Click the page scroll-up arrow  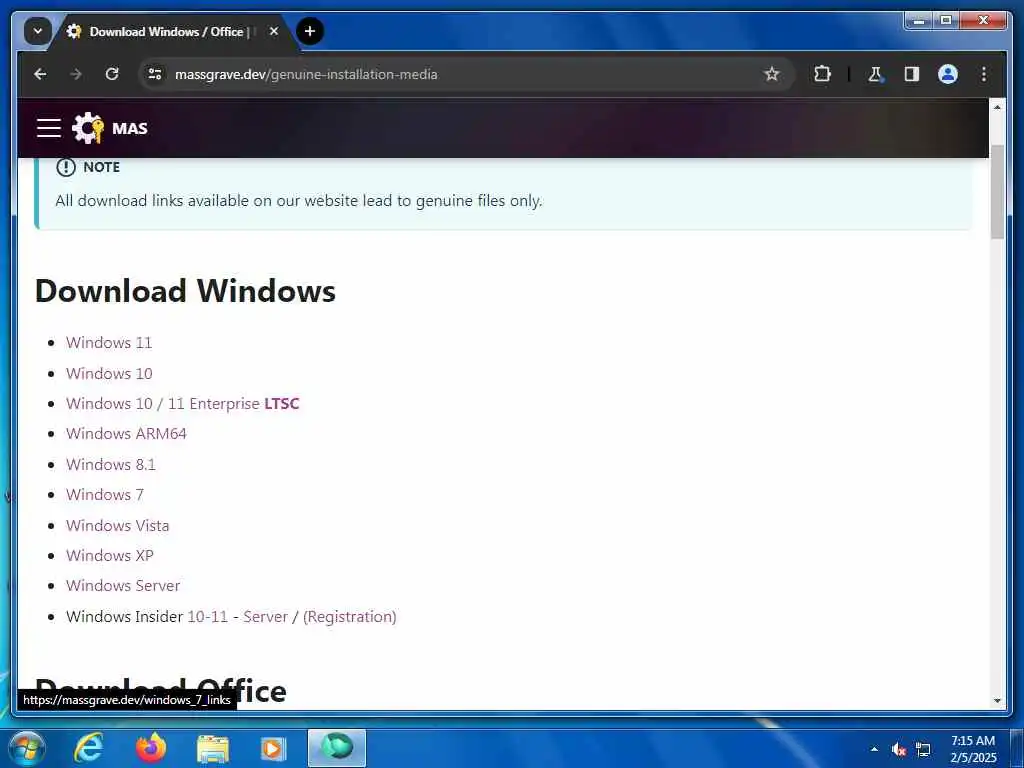click(x=997, y=107)
